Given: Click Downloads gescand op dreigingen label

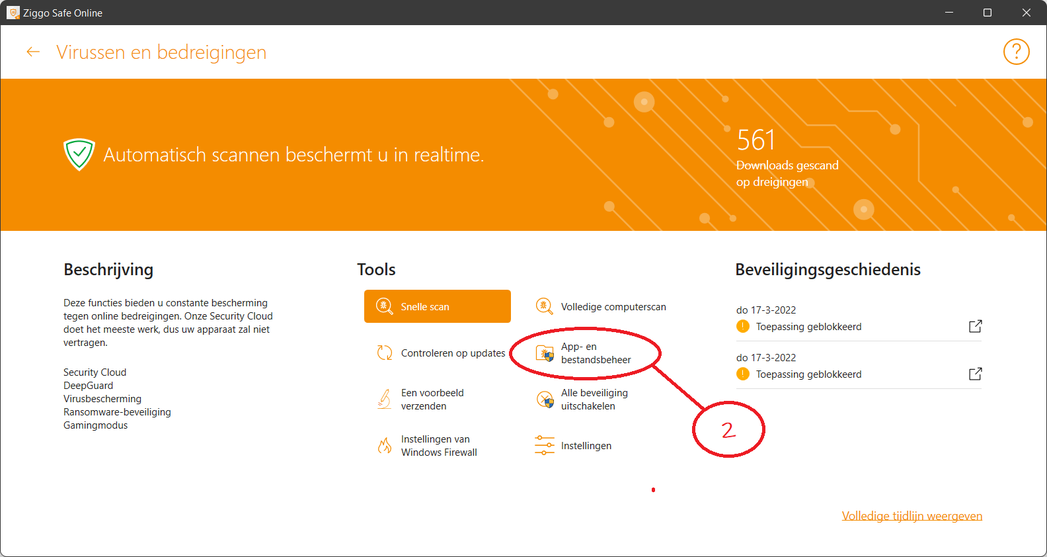Looking at the screenshot, I should pyautogui.click(x=787, y=173).
